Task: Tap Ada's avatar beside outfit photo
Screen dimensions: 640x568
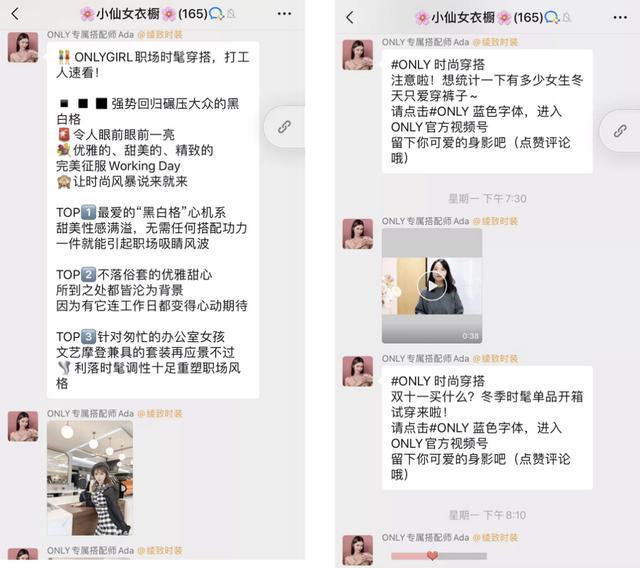Action: [23, 426]
